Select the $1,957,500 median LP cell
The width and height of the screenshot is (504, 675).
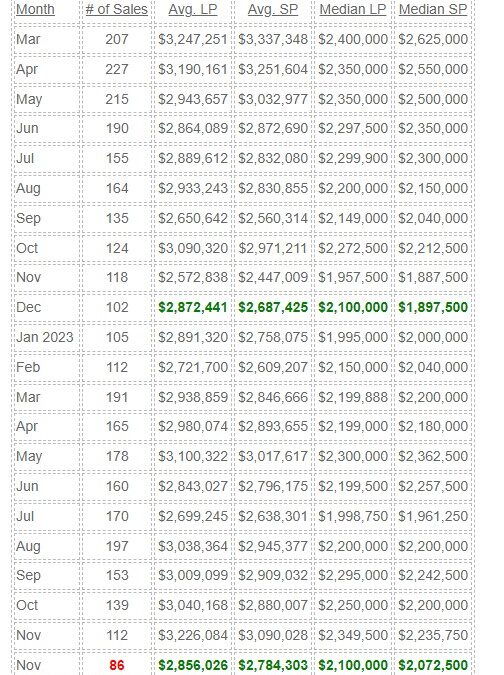[352, 277]
